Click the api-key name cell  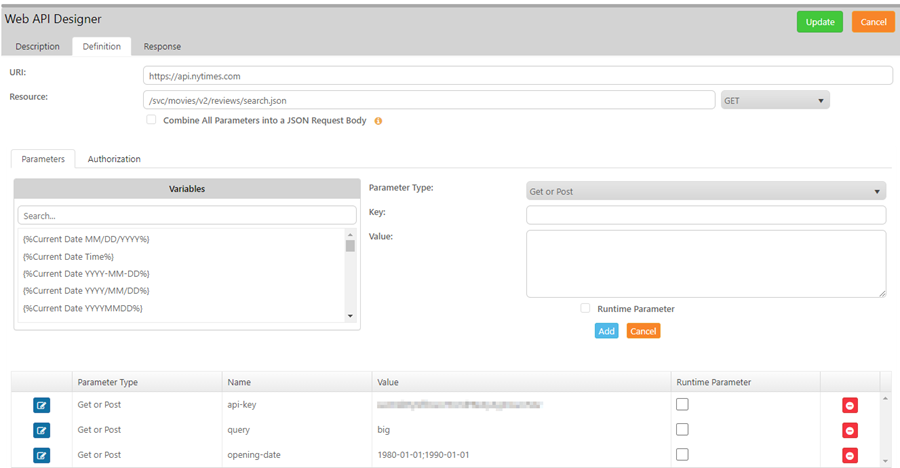(x=297, y=405)
